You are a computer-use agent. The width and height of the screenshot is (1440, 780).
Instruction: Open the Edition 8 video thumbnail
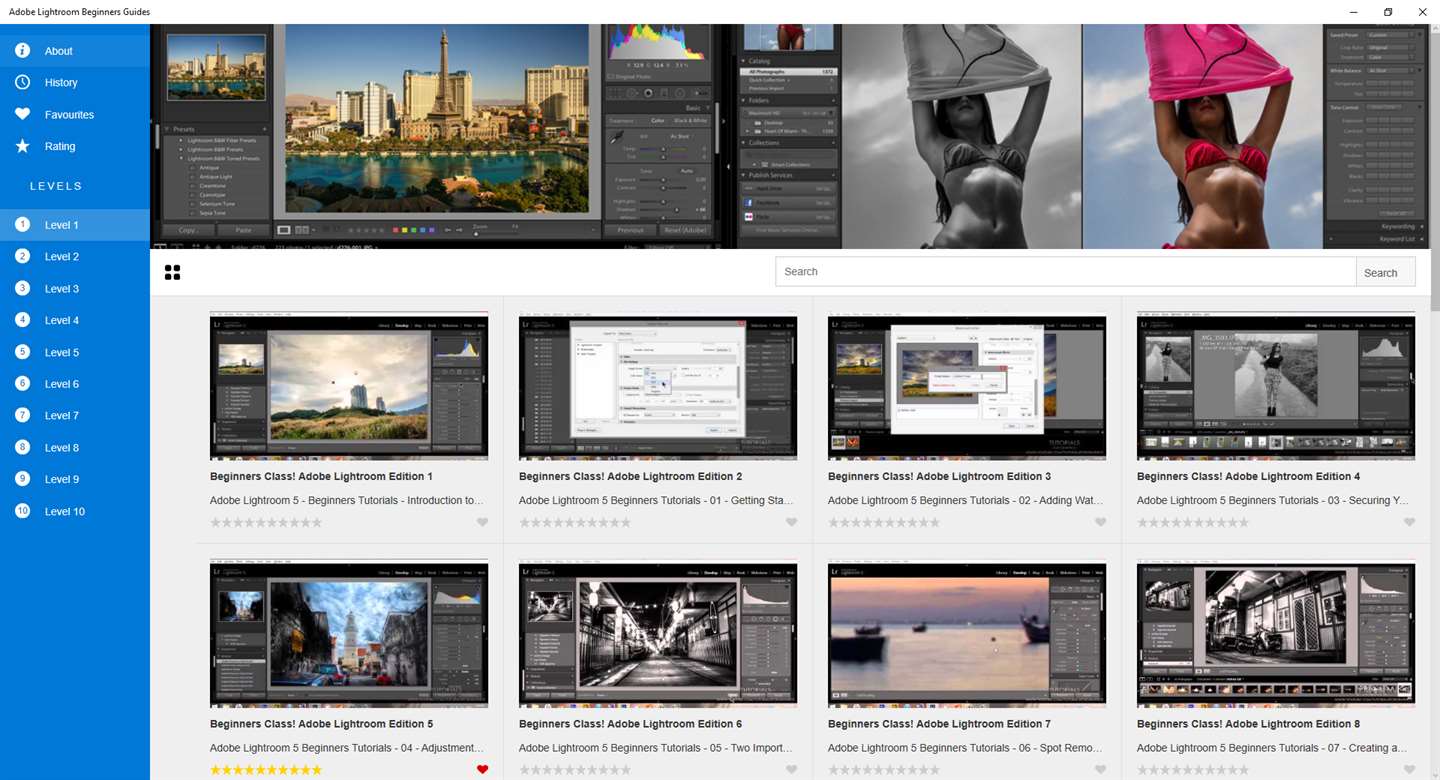1276,634
